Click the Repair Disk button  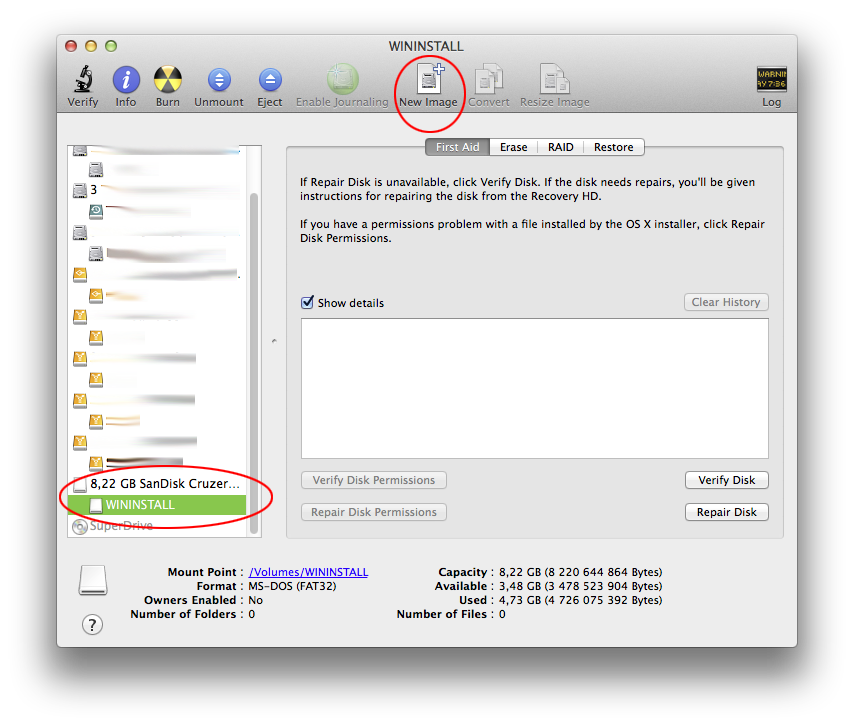tap(727, 512)
